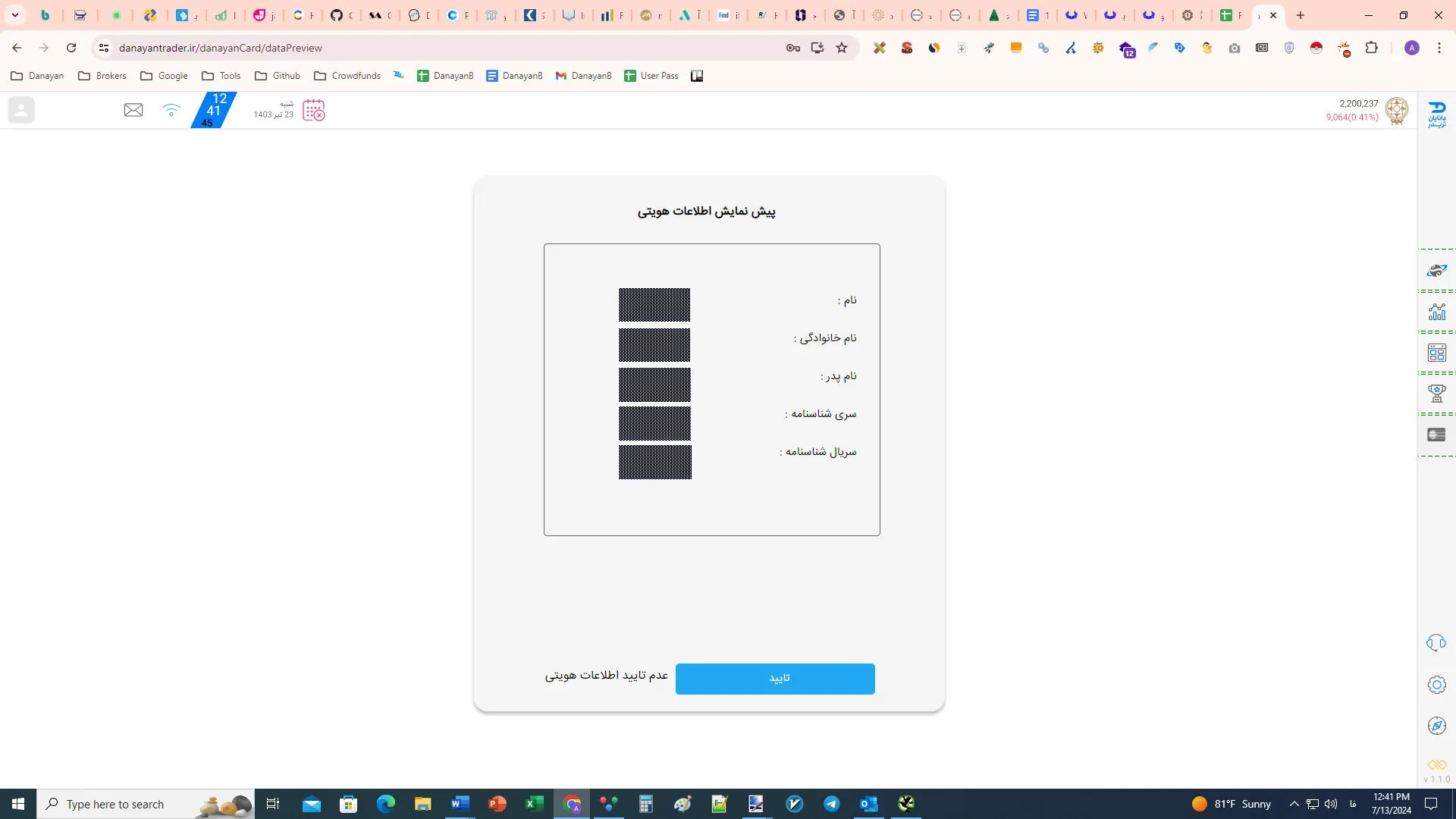The width and height of the screenshot is (1456, 819).
Task: Click the settings gear icon in right sidebar
Action: point(1437,684)
